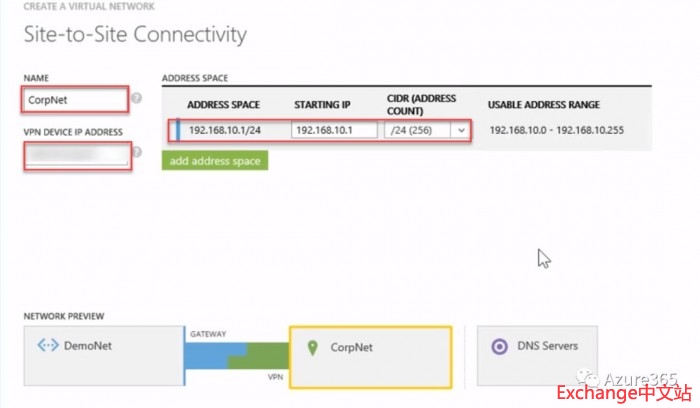
Task: Focus the VPN device IP address field
Action: click(x=76, y=154)
